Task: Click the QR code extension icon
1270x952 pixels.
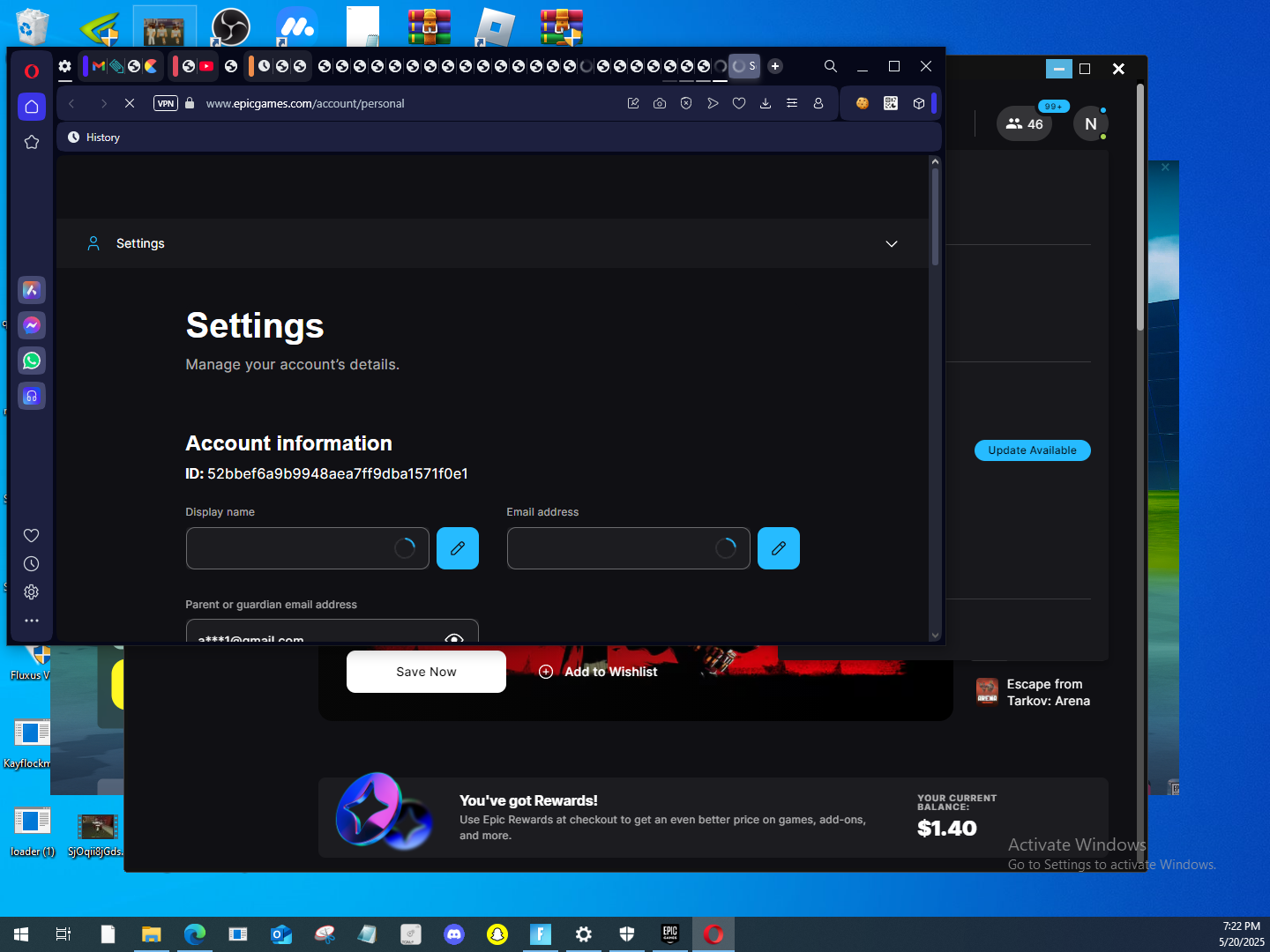Action: click(891, 103)
